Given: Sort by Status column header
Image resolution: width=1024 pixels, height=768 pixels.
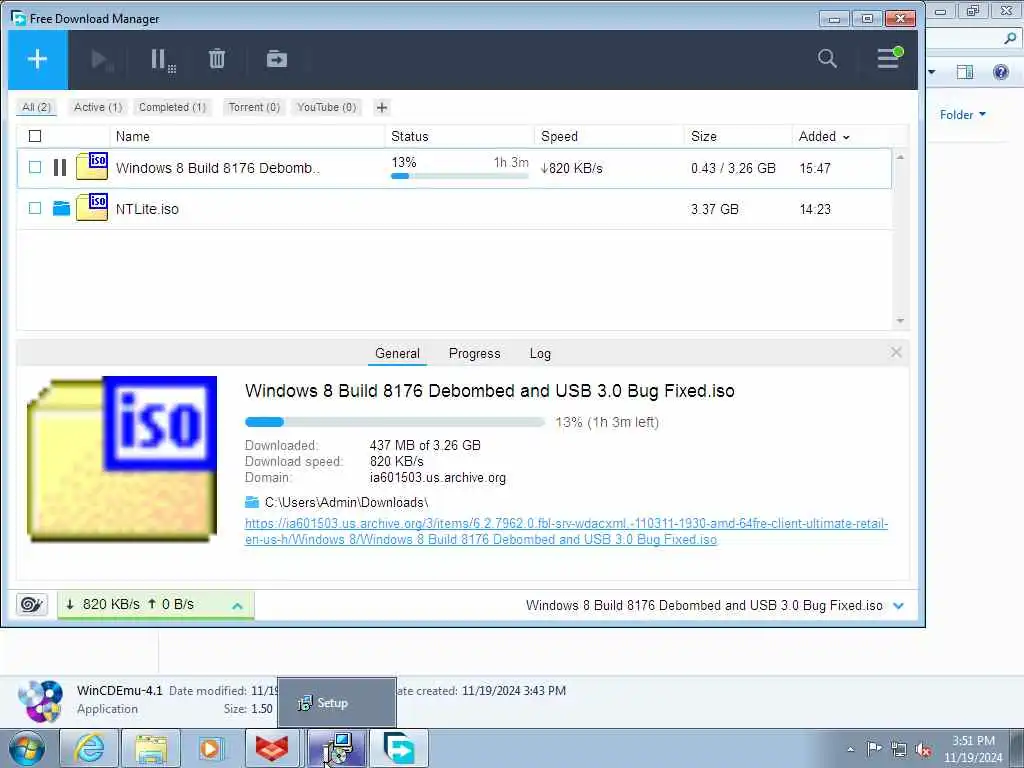Looking at the screenshot, I should coord(409,136).
